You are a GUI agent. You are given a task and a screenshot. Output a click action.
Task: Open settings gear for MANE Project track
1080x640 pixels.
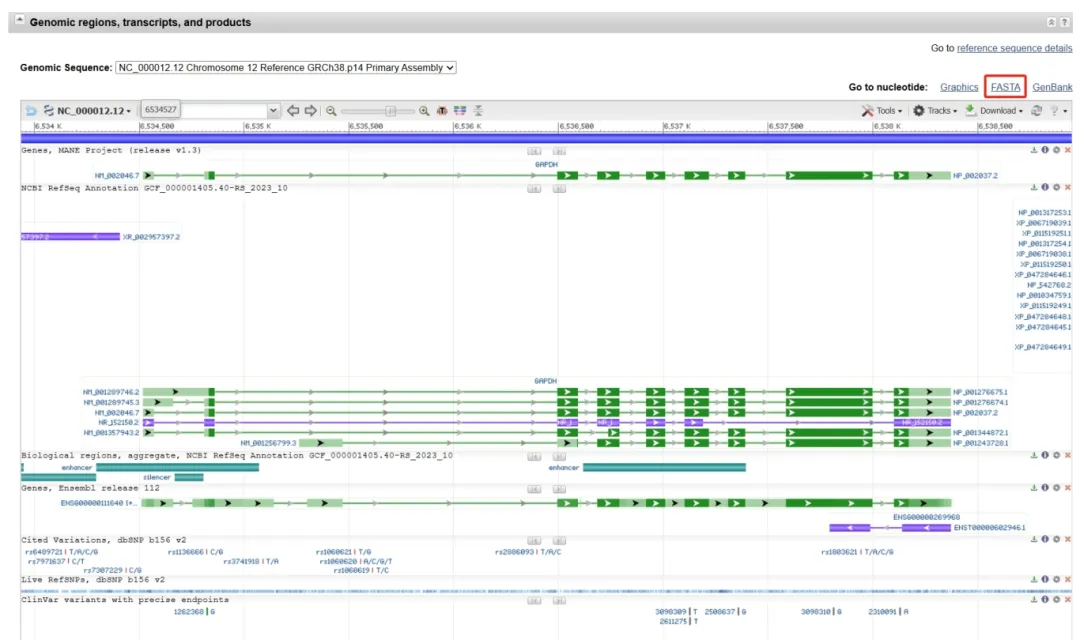click(1057, 150)
